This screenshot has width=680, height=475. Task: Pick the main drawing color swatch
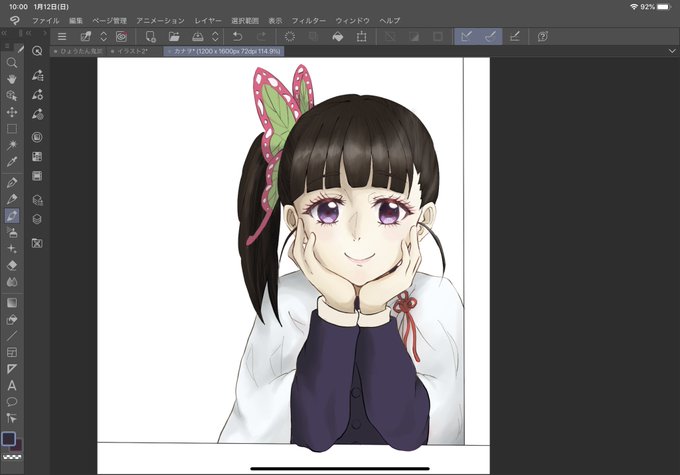coord(9,439)
